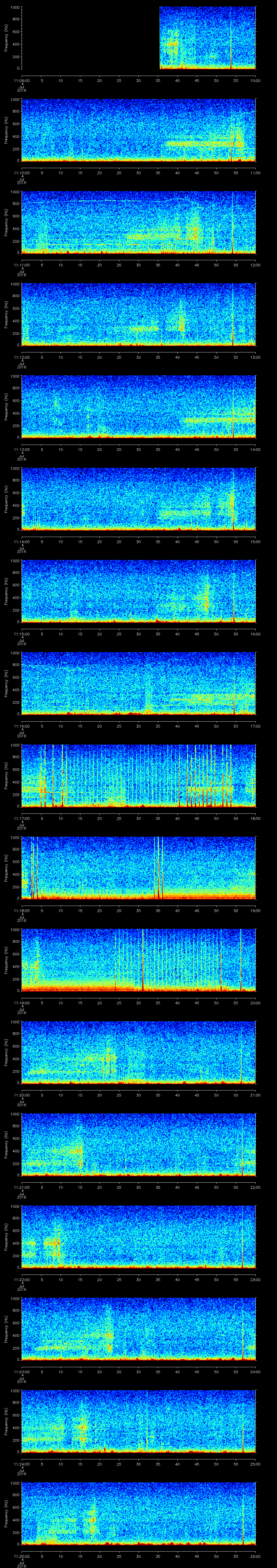This screenshot has height=1568, width=277.
Task: Select the spectrogram panel starting at 11:12:00
Action: coord(139,314)
